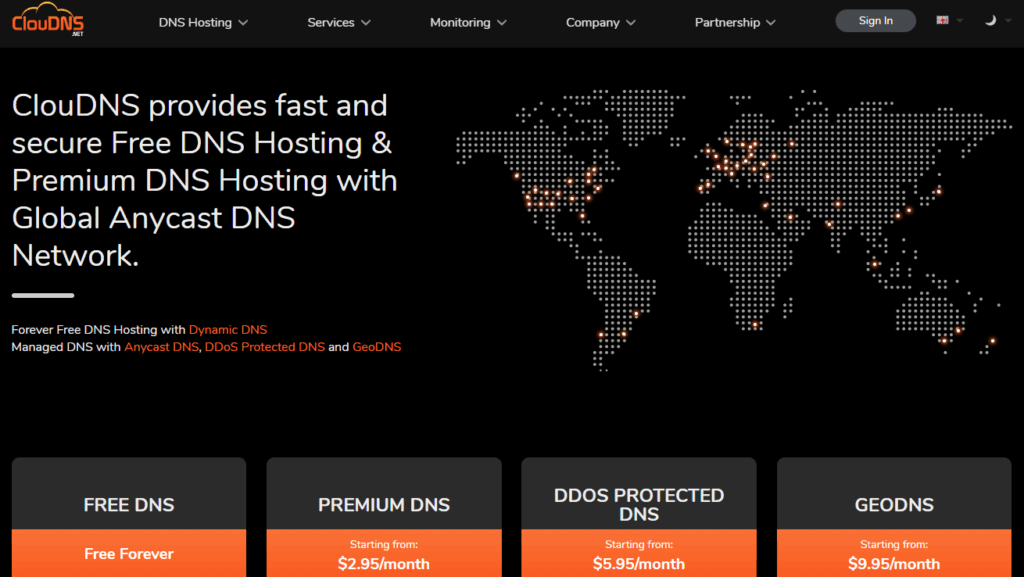Click the main headline about Free DNS Hosting
The width and height of the screenshot is (1024, 577).
204,180
